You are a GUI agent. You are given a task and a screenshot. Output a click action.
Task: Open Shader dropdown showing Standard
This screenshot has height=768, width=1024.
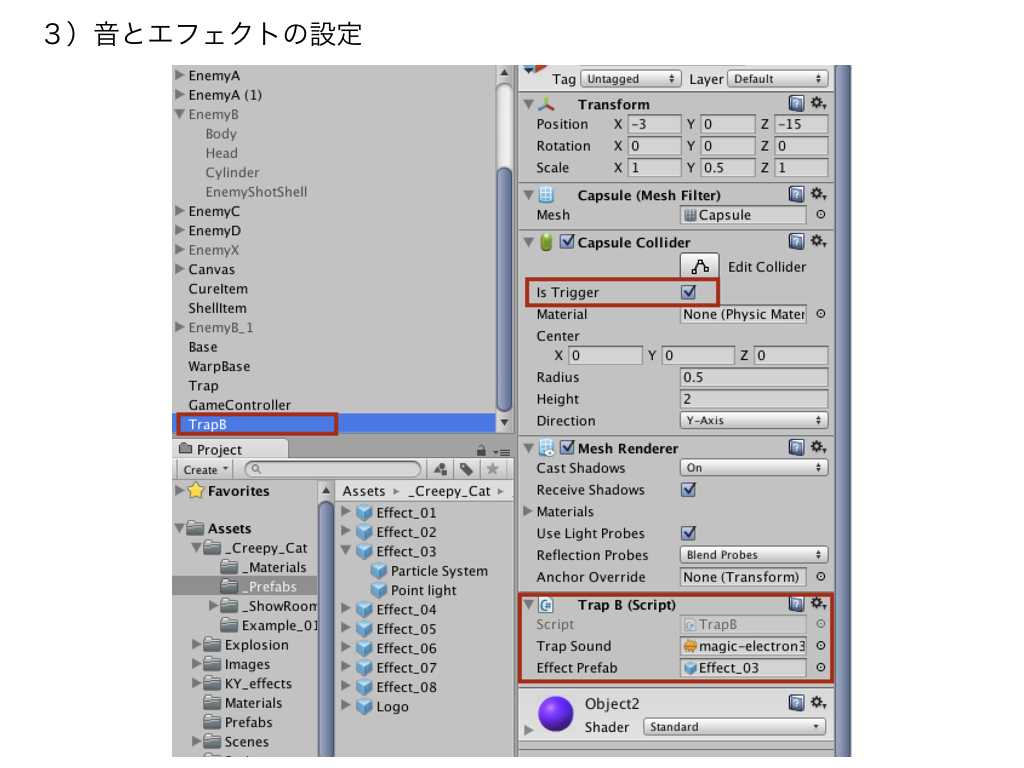(x=734, y=727)
